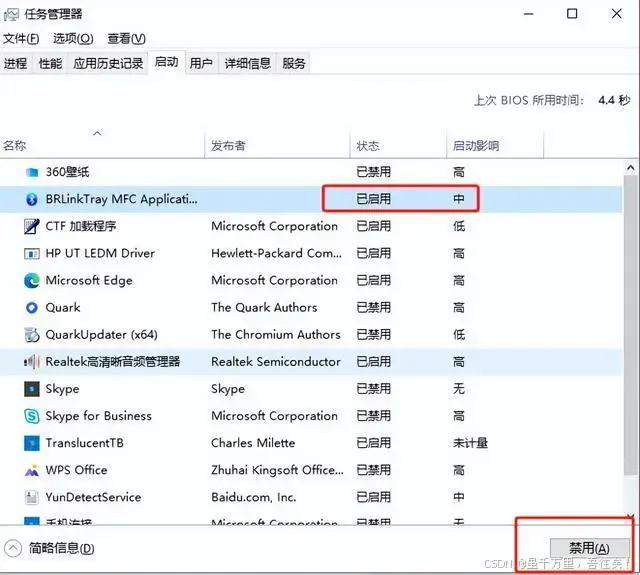
Task: Sort by the 启动影响 column header
Action: point(495,146)
